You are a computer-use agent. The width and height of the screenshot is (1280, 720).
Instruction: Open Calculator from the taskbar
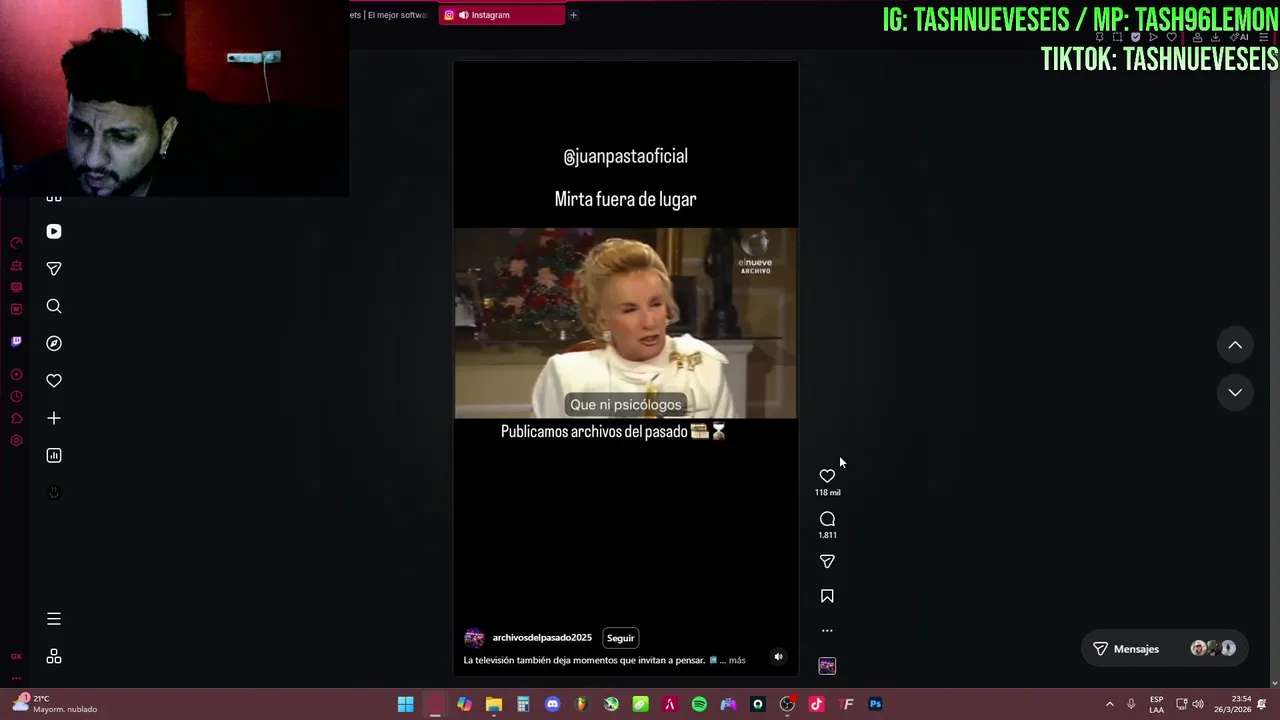pyautogui.click(x=523, y=704)
